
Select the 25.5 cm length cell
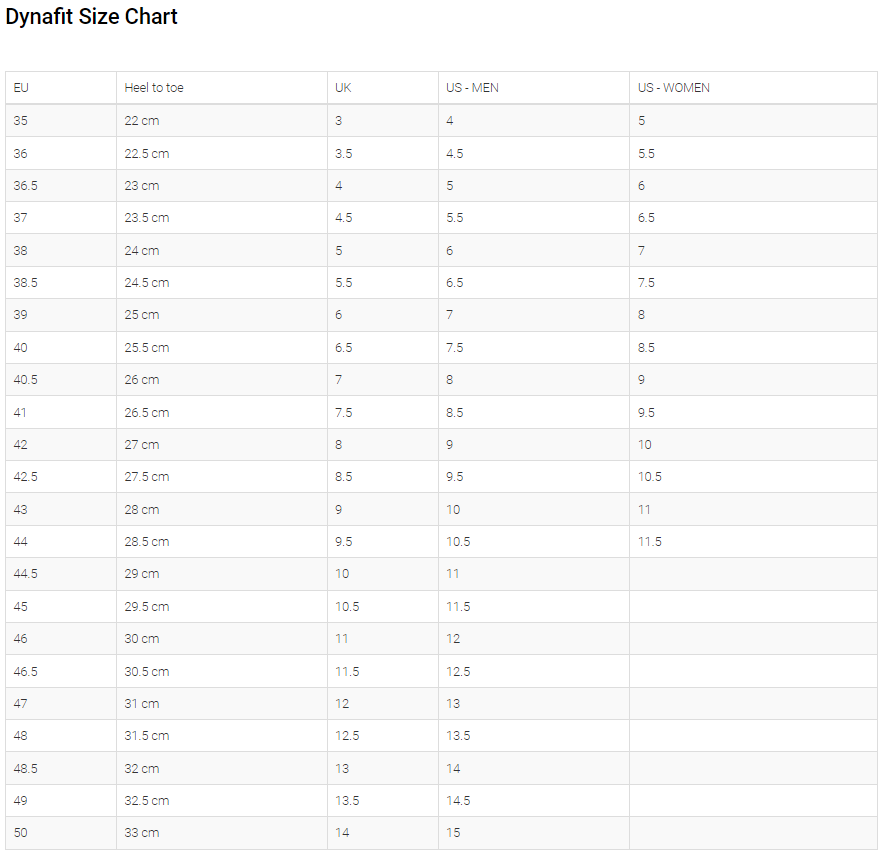[147, 348]
